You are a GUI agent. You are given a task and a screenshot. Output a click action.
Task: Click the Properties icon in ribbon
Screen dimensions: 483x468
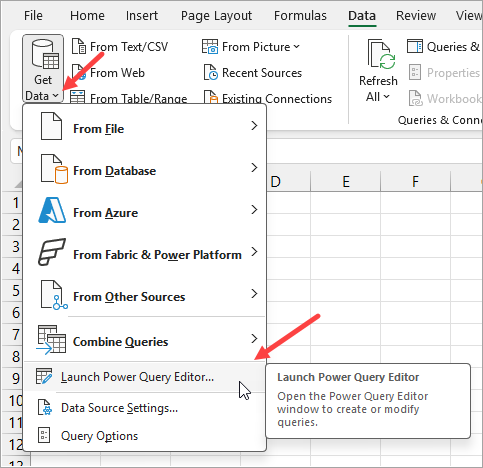(x=415, y=72)
